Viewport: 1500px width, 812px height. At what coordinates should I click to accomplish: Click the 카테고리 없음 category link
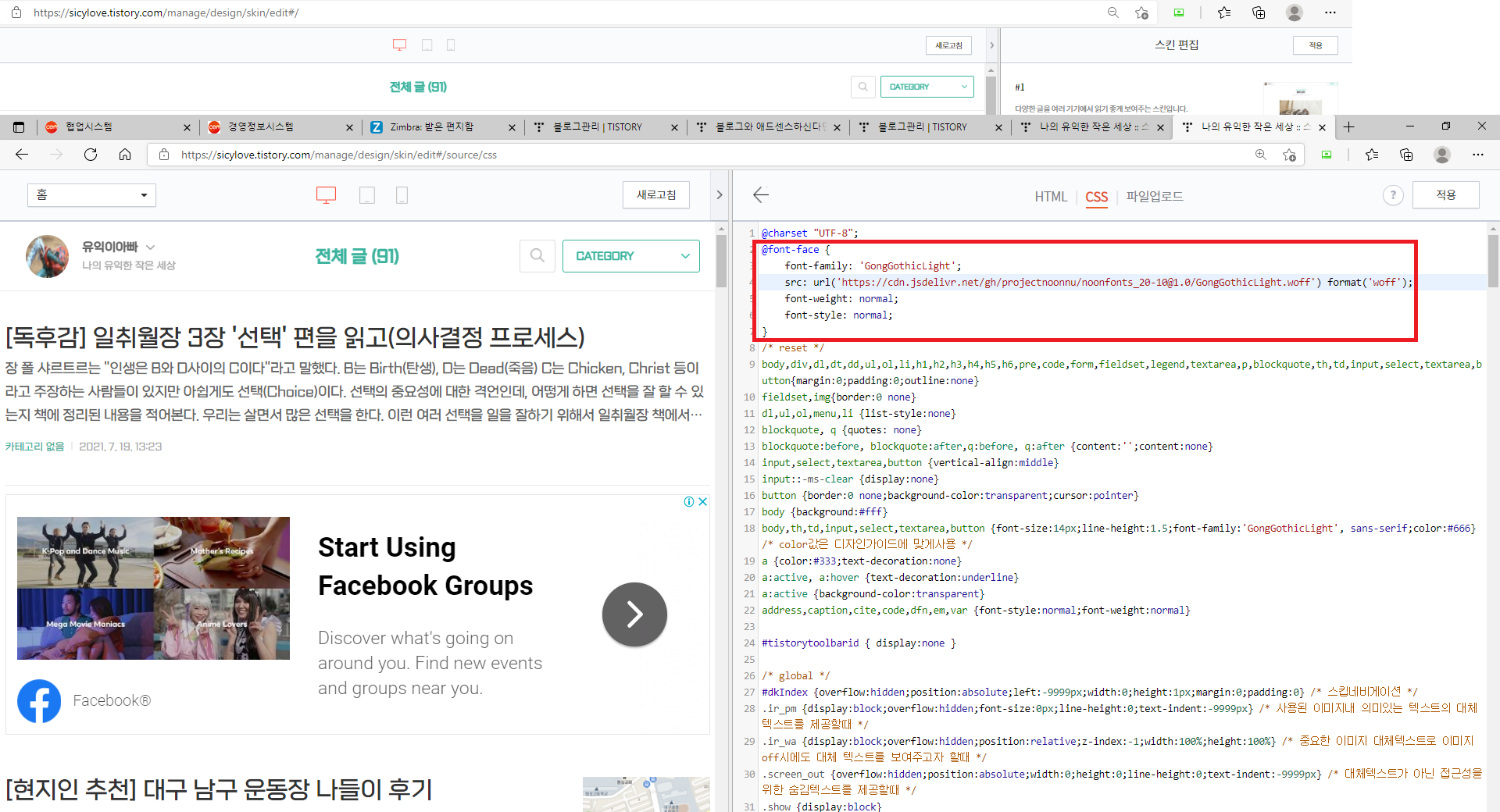34,447
